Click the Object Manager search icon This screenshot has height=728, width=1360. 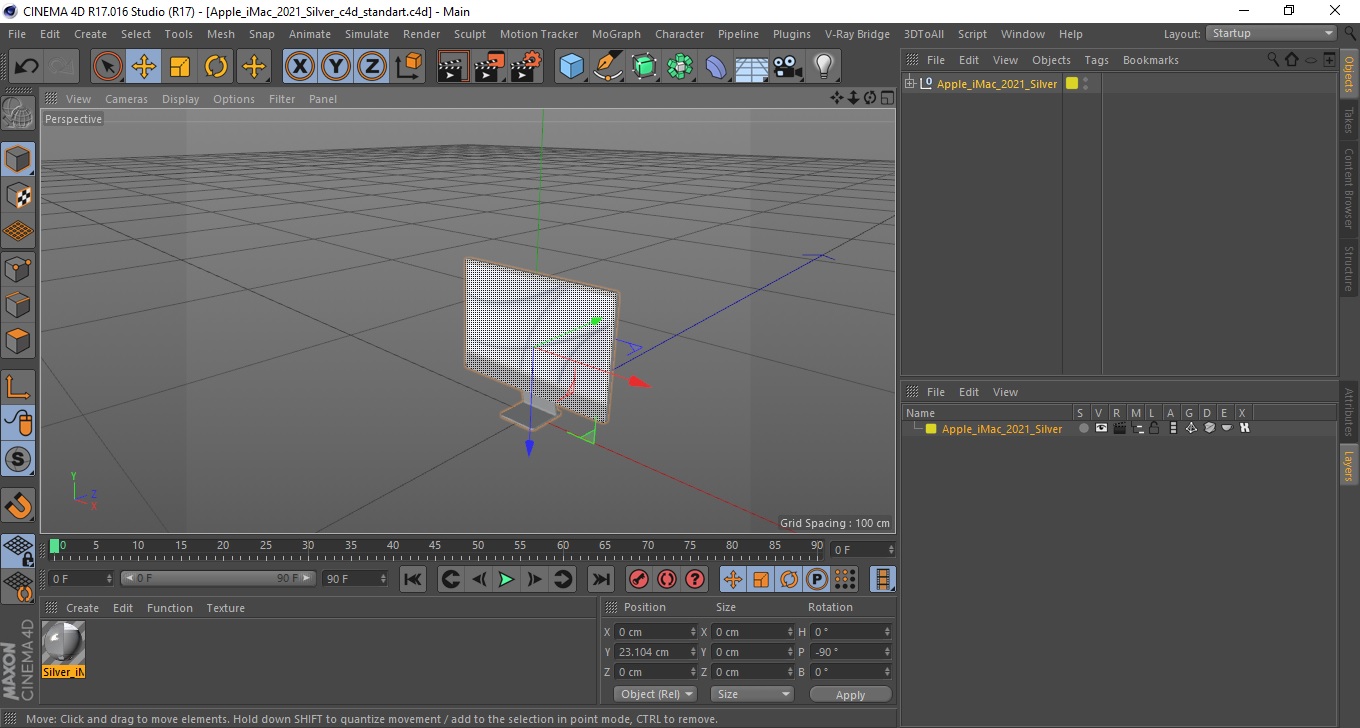pyautogui.click(x=1273, y=60)
